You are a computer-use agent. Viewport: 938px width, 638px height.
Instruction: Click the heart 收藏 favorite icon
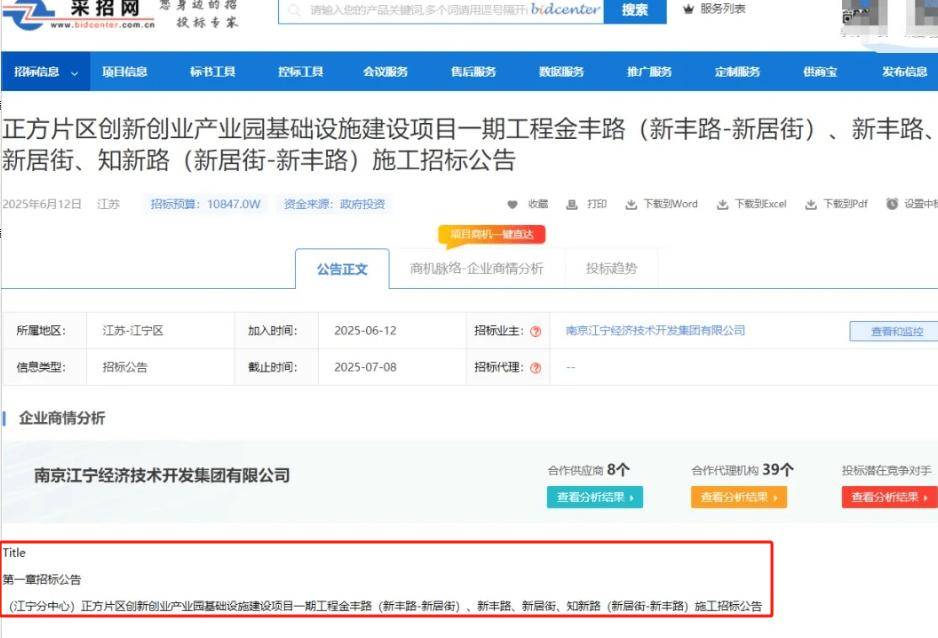(512, 204)
